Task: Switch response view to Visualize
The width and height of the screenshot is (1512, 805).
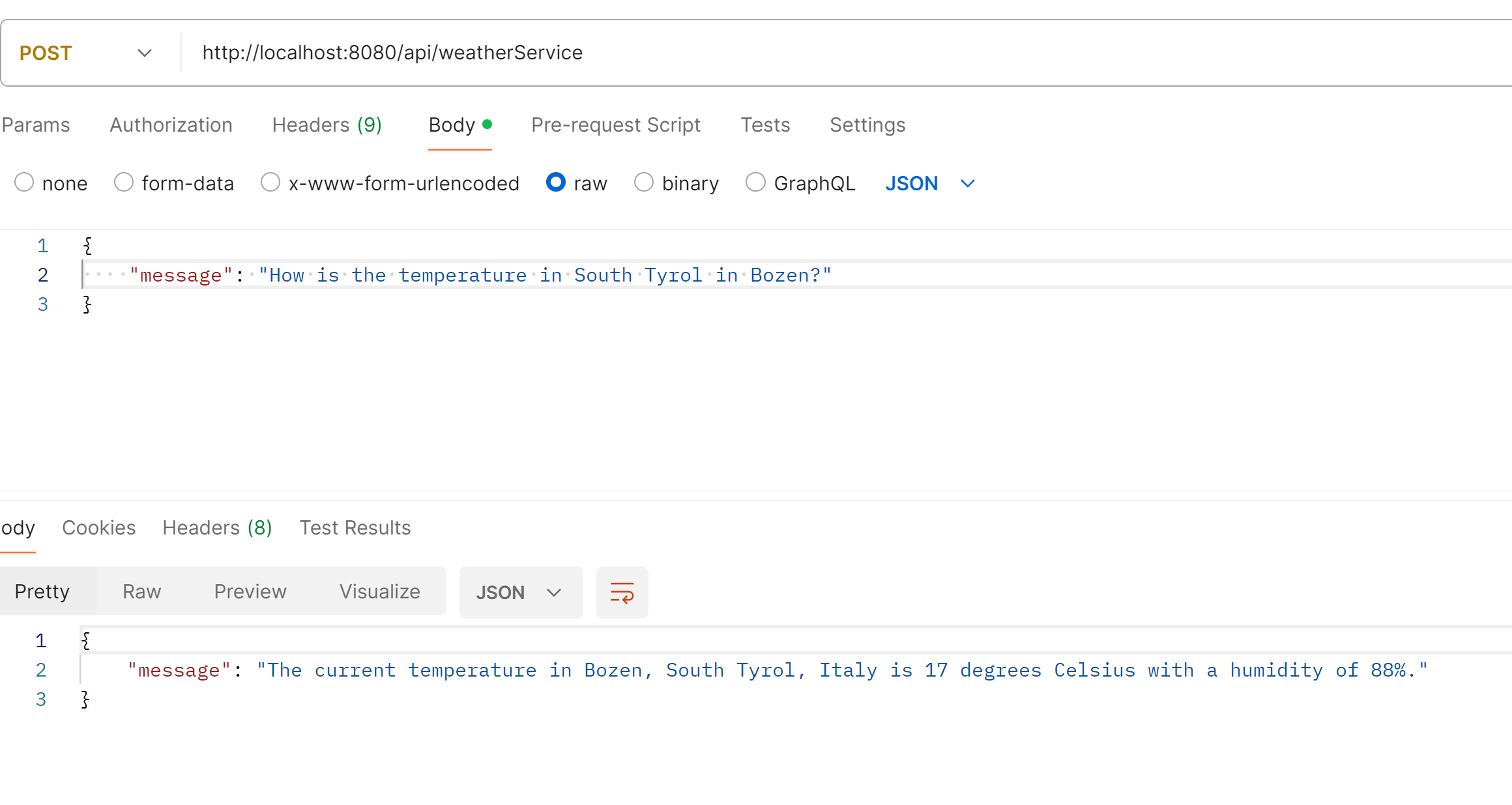Action: [379, 591]
